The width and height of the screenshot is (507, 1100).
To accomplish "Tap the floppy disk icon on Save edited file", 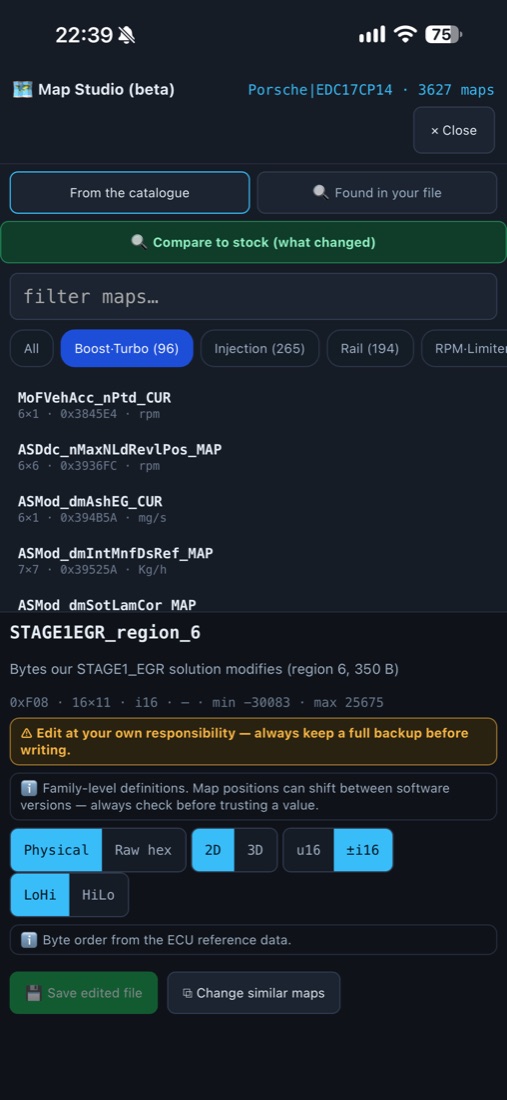I will (34, 993).
